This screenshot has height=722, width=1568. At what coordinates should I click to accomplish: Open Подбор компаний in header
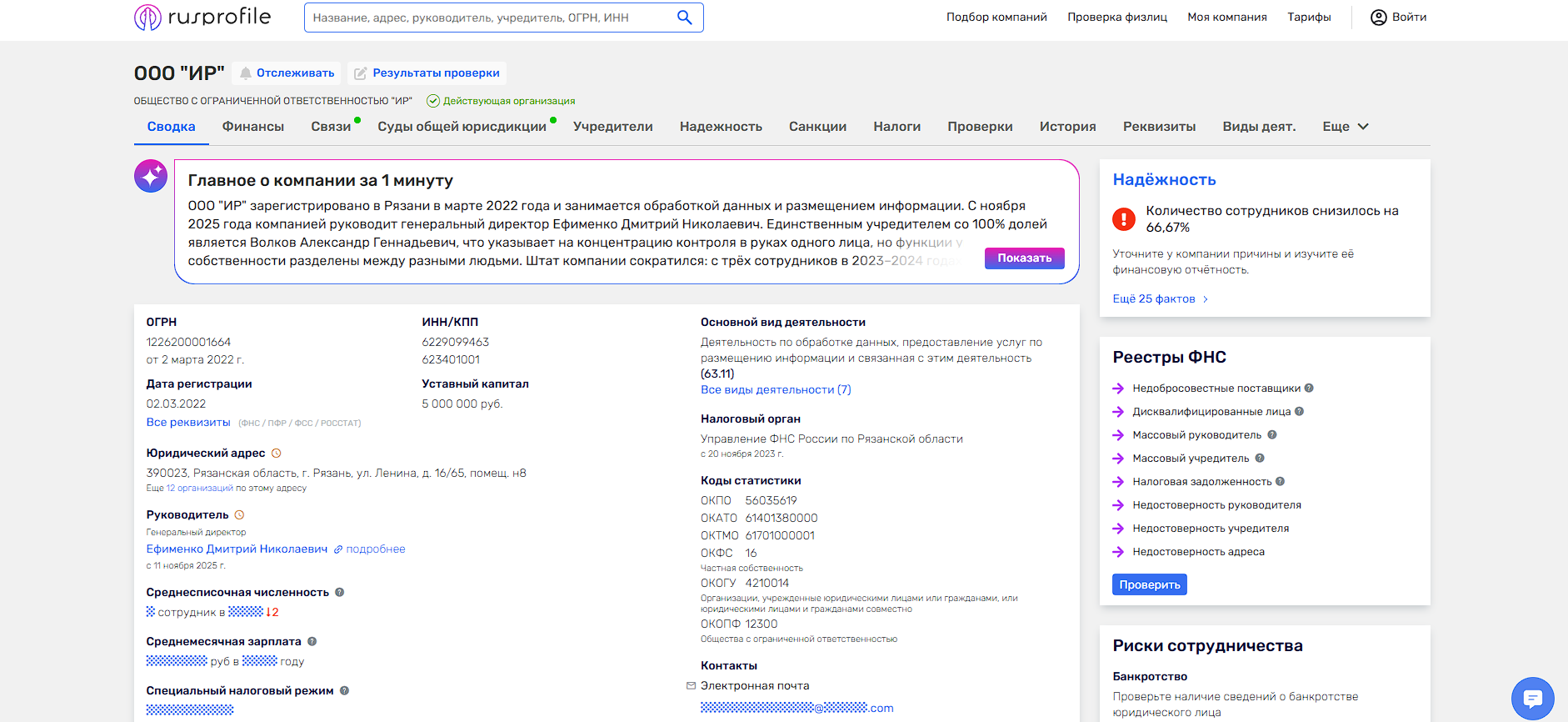pyautogui.click(x=996, y=18)
